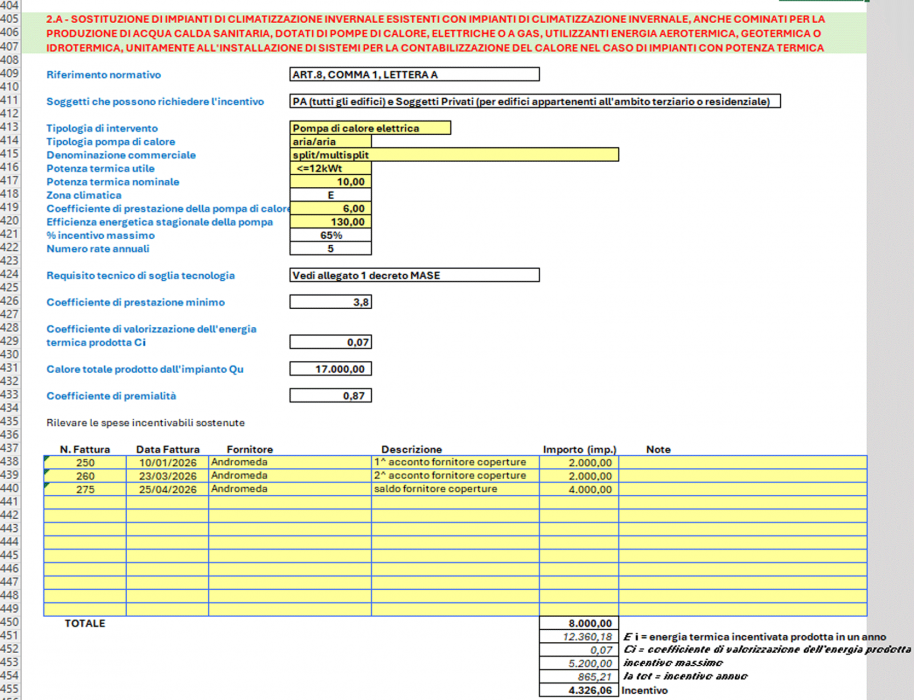
Task: Open the 'aria/aria' heat pump type cell
Action: pyautogui.click(x=330, y=142)
